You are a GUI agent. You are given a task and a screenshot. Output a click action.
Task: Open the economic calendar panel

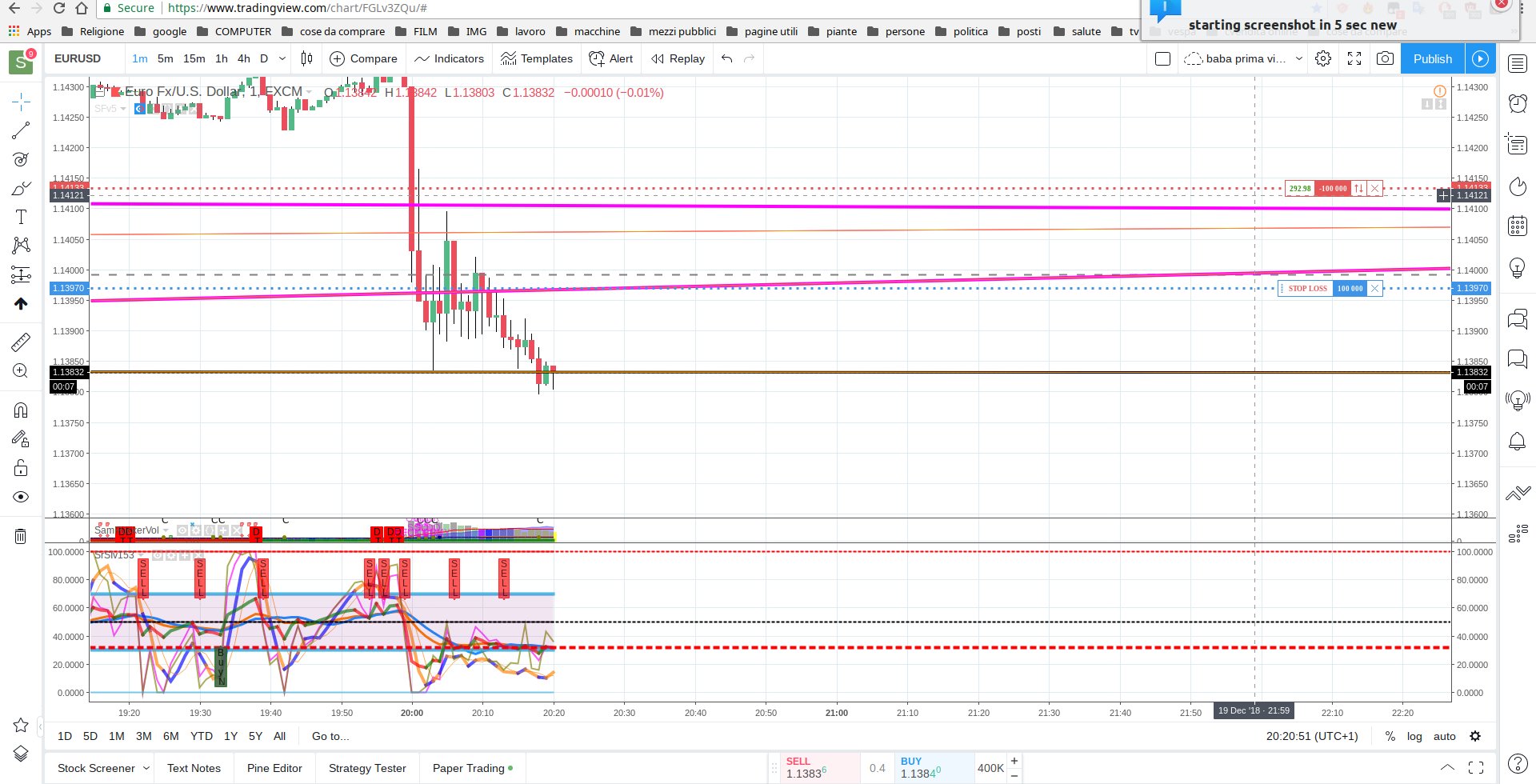pyautogui.click(x=1518, y=226)
